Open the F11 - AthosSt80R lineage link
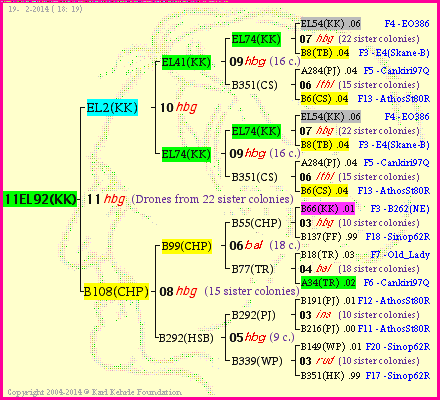The image size is (440, 400). click(x=394, y=329)
